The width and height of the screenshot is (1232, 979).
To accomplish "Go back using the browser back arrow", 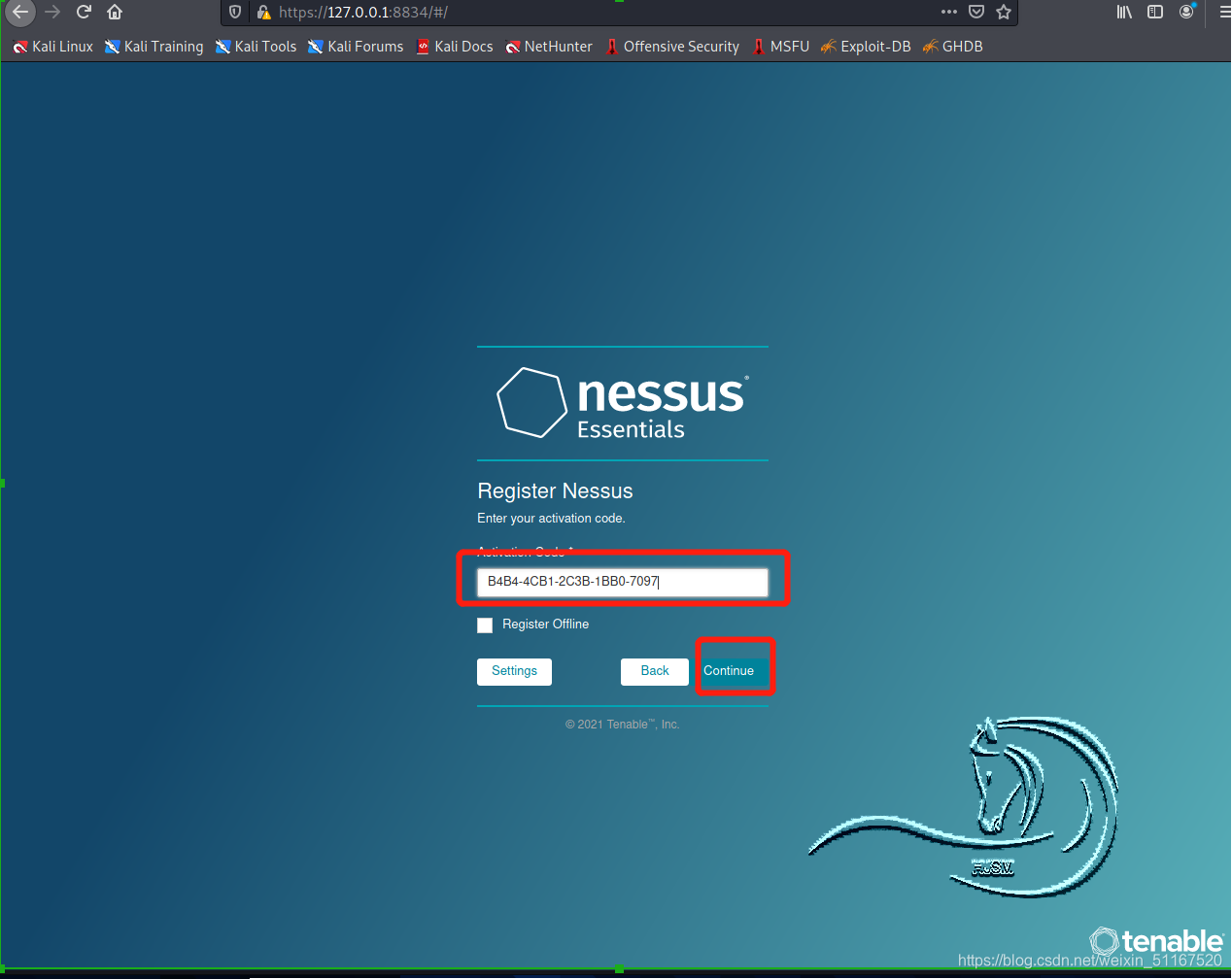I will 20,13.
